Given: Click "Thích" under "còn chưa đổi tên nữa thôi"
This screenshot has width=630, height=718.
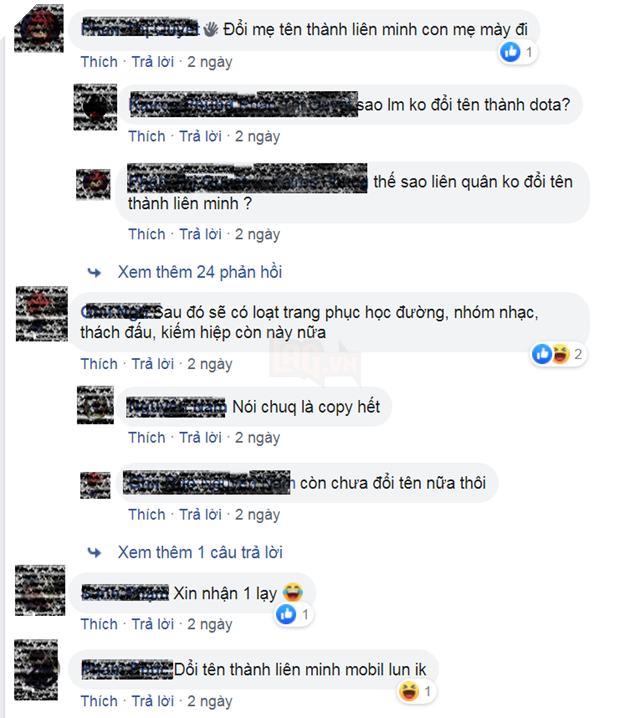Looking at the screenshot, I should point(147,514).
